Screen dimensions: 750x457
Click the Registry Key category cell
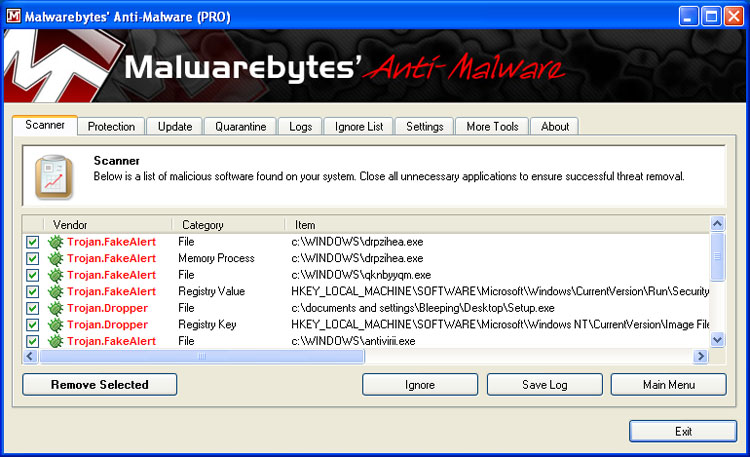coord(207,325)
